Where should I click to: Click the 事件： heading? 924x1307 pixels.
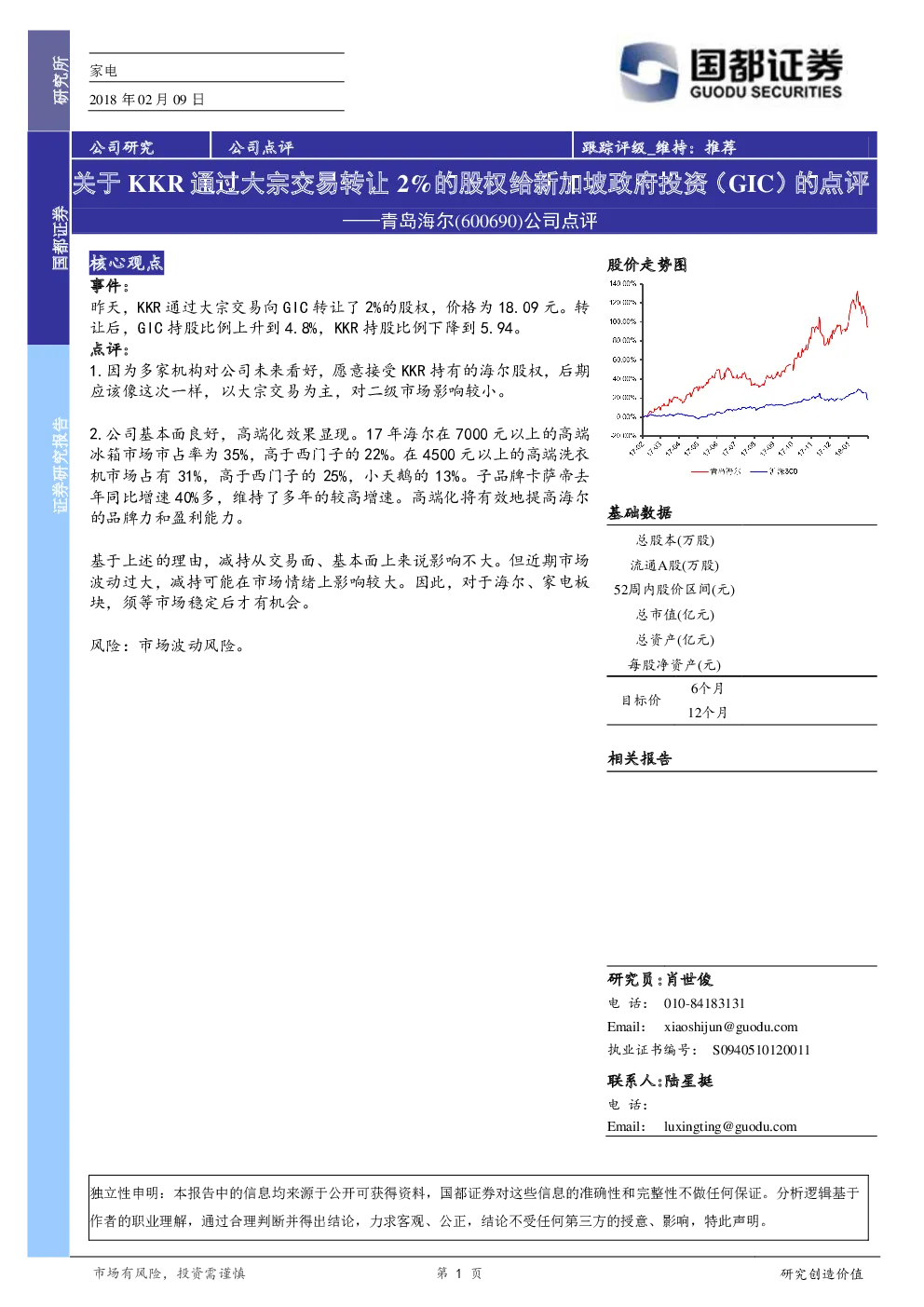(x=110, y=286)
